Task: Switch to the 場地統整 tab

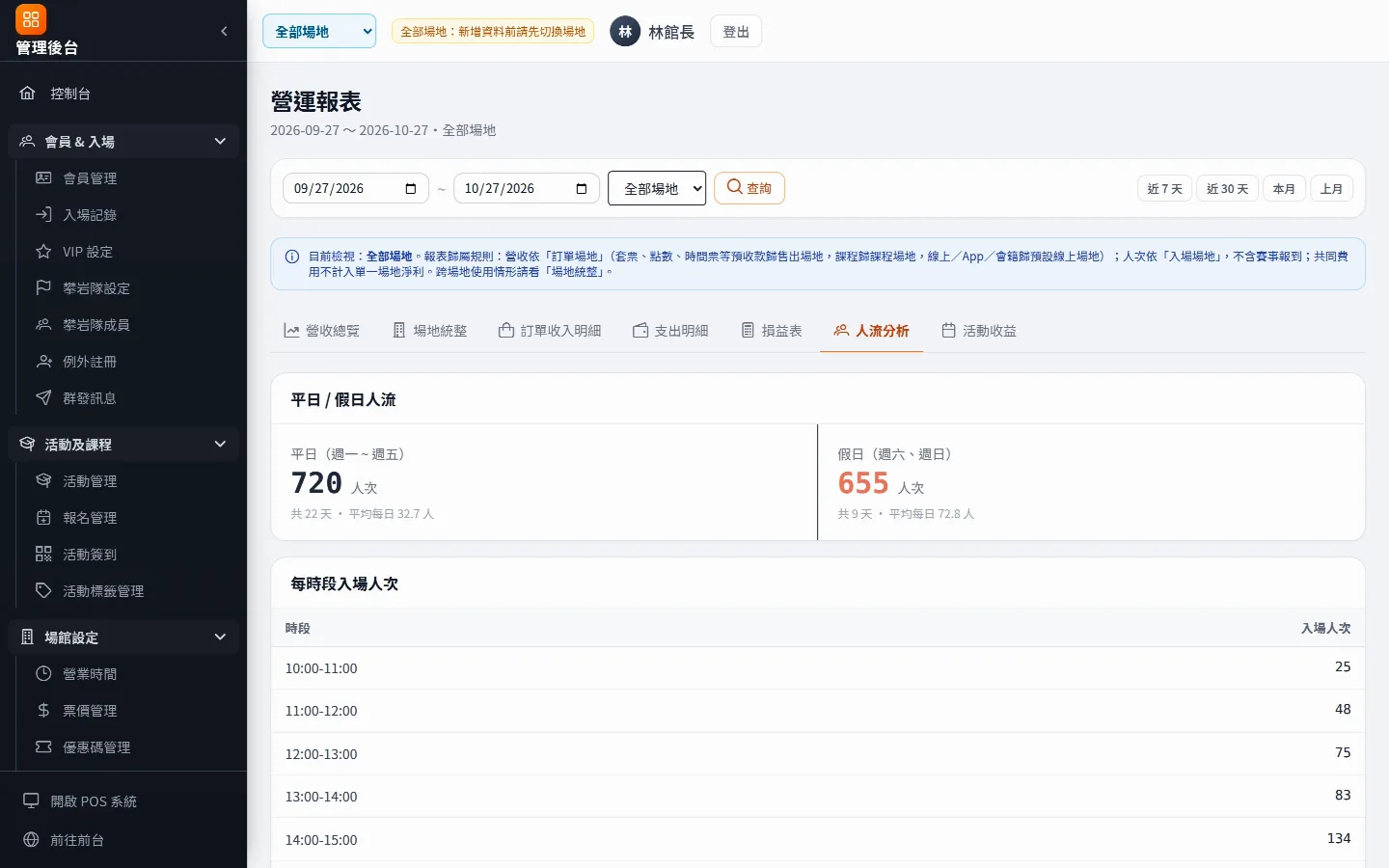Action: tap(429, 331)
